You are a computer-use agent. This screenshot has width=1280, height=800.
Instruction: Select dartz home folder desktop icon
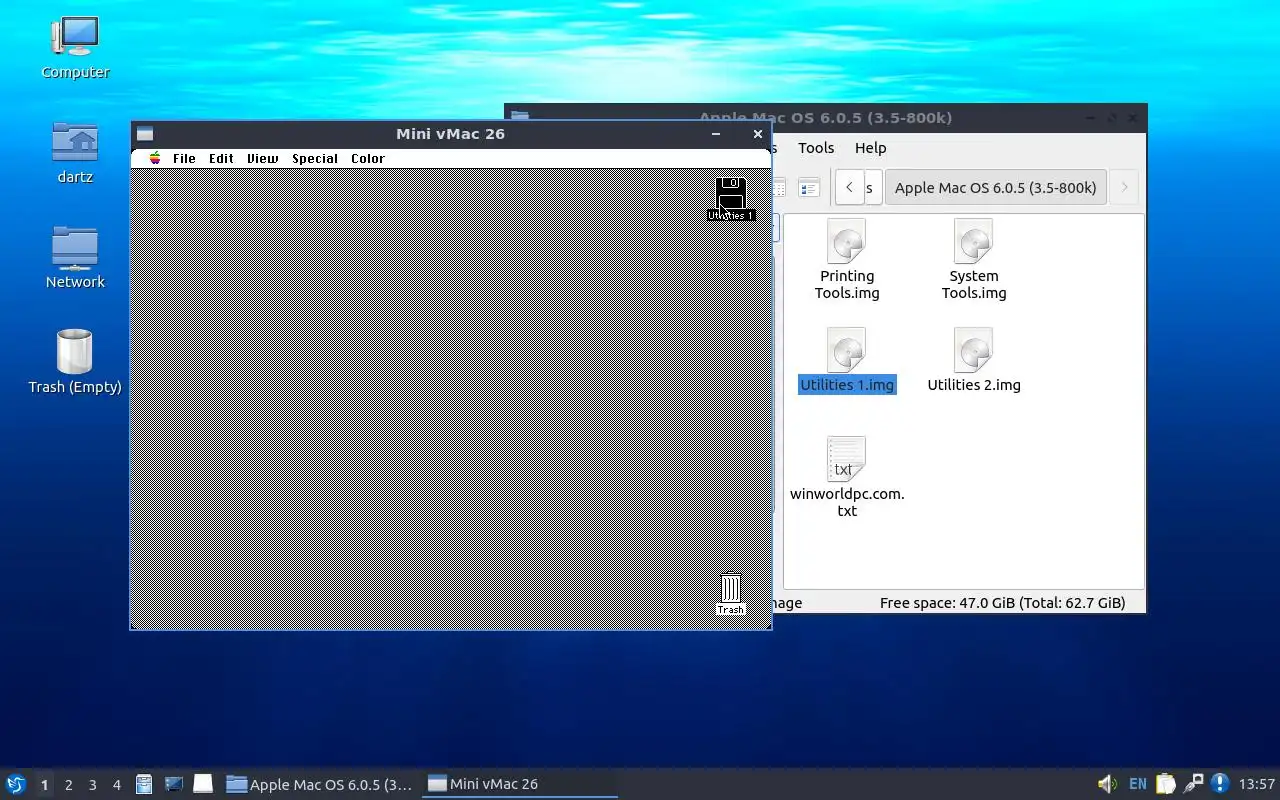(75, 153)
